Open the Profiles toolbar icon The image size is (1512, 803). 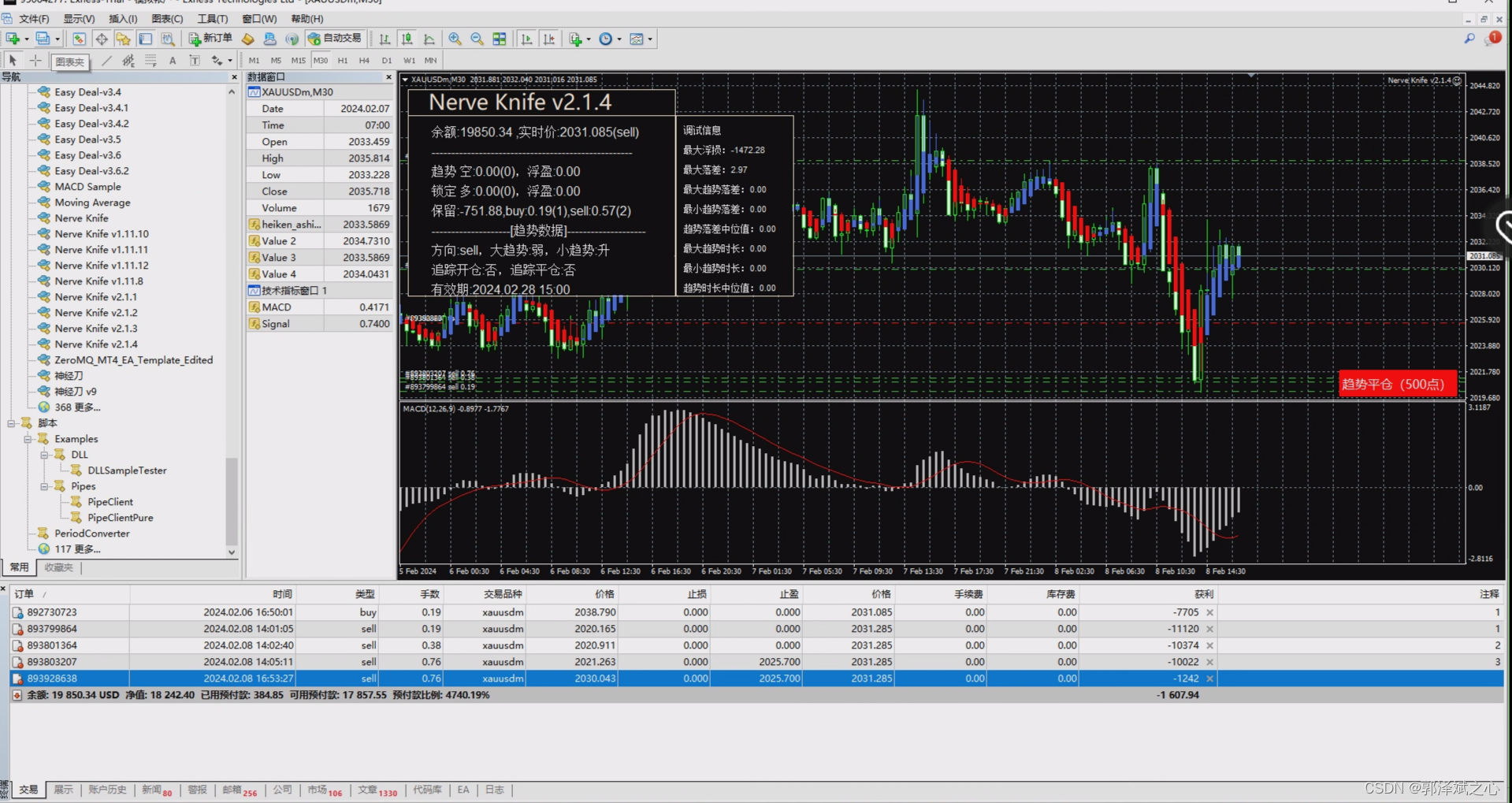(43, 39)
